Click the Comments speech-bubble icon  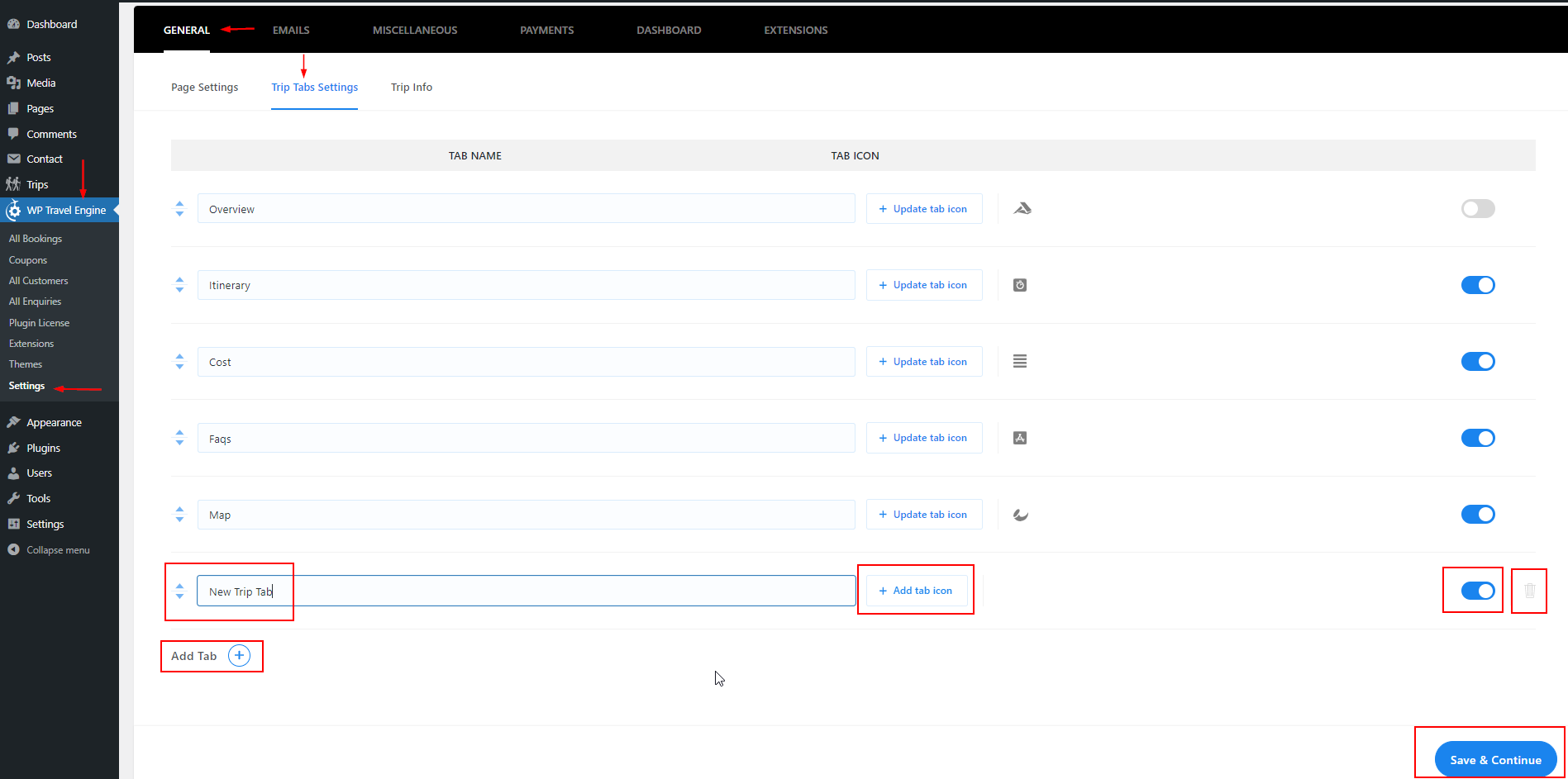tap(14, 133)
